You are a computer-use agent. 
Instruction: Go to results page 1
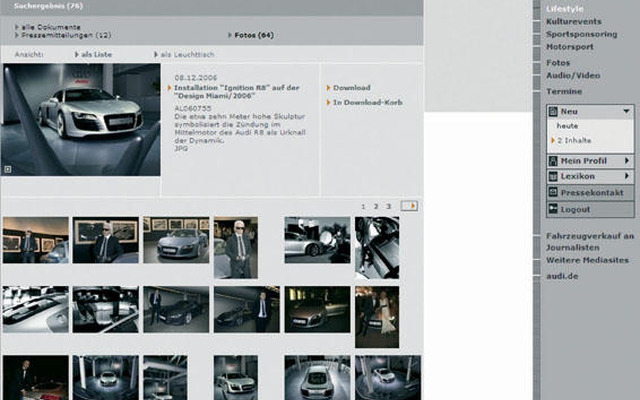[x=363, y=207]
